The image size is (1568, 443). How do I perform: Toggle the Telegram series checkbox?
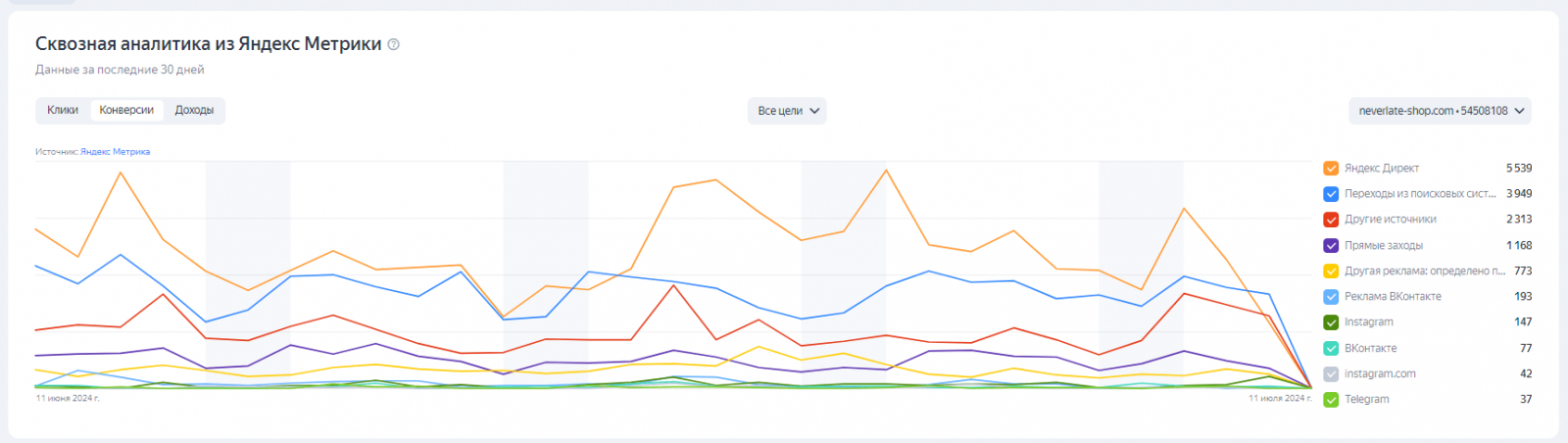[x=1331, y=400]
